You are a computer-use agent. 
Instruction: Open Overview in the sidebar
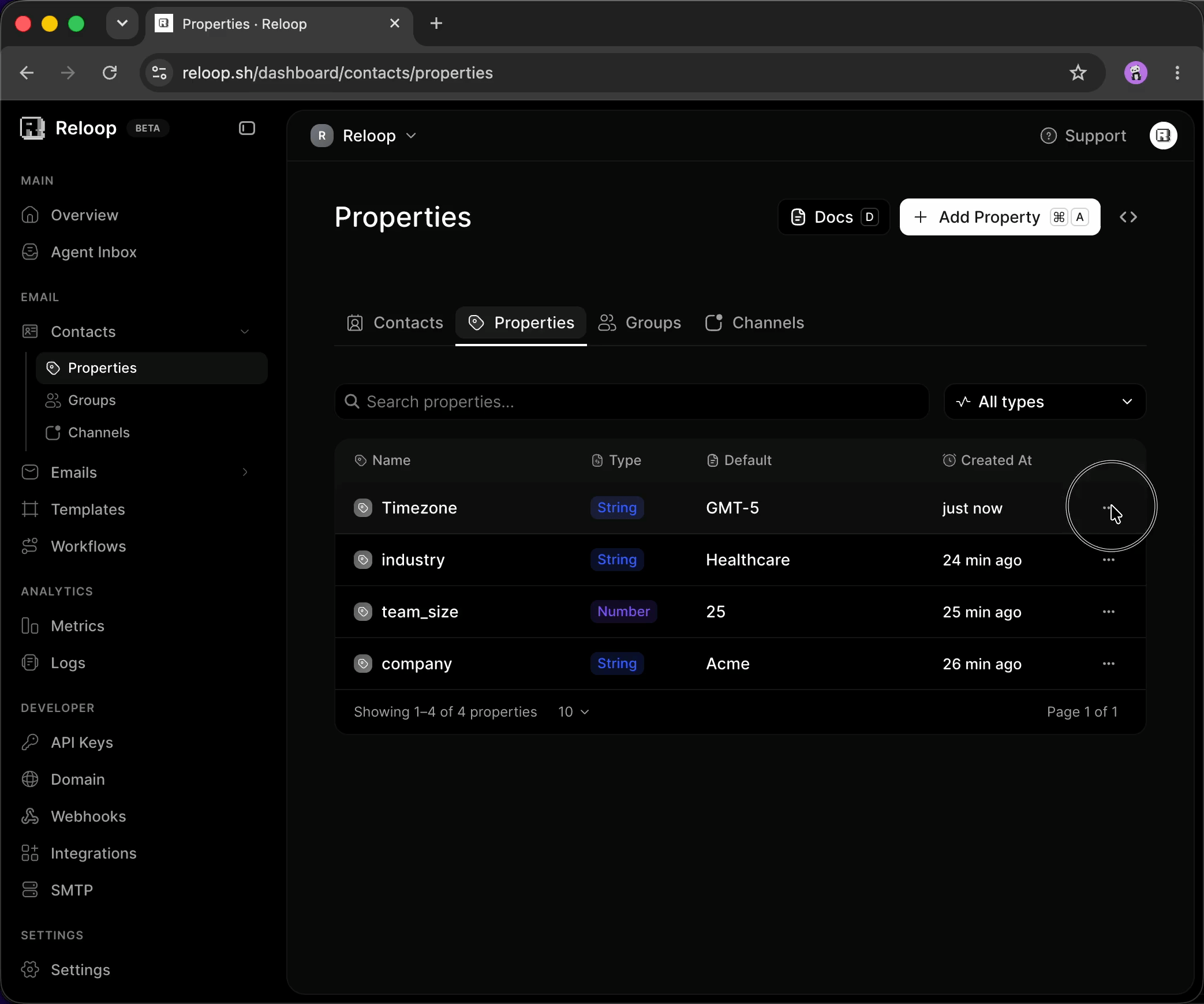(x=84, y=215)
